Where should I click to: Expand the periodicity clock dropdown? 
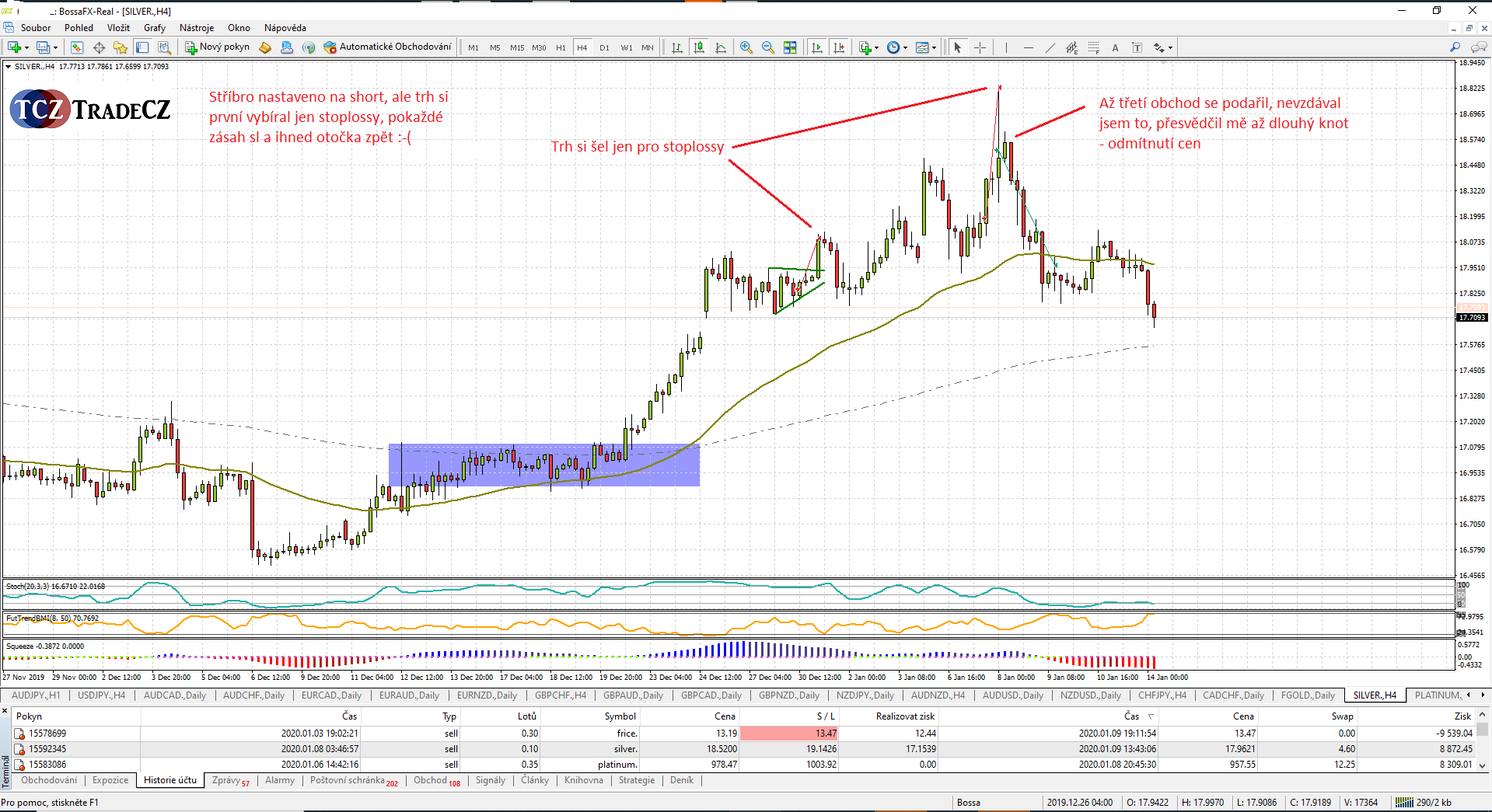click(905, 48)
